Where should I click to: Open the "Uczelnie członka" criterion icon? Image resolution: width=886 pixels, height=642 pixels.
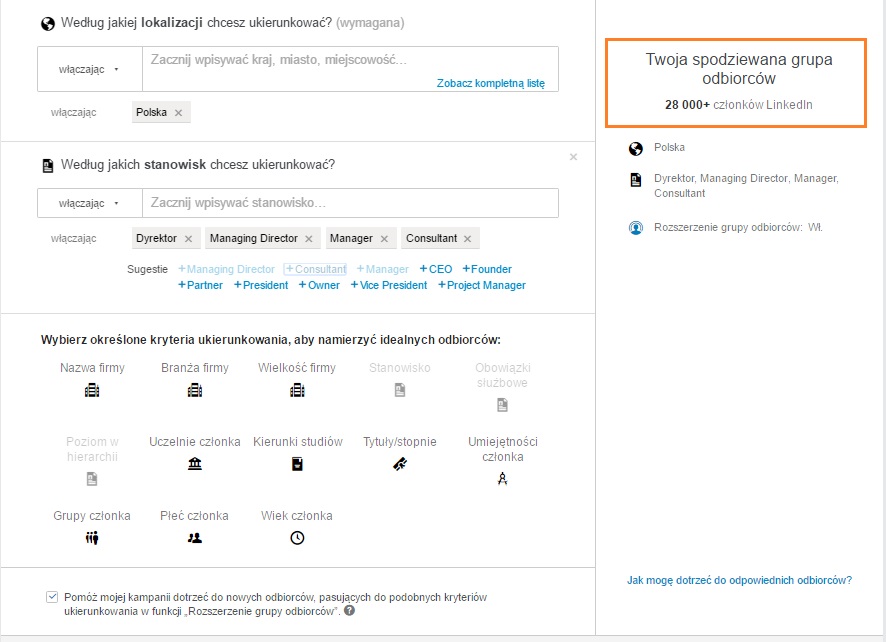pos(195,463)
